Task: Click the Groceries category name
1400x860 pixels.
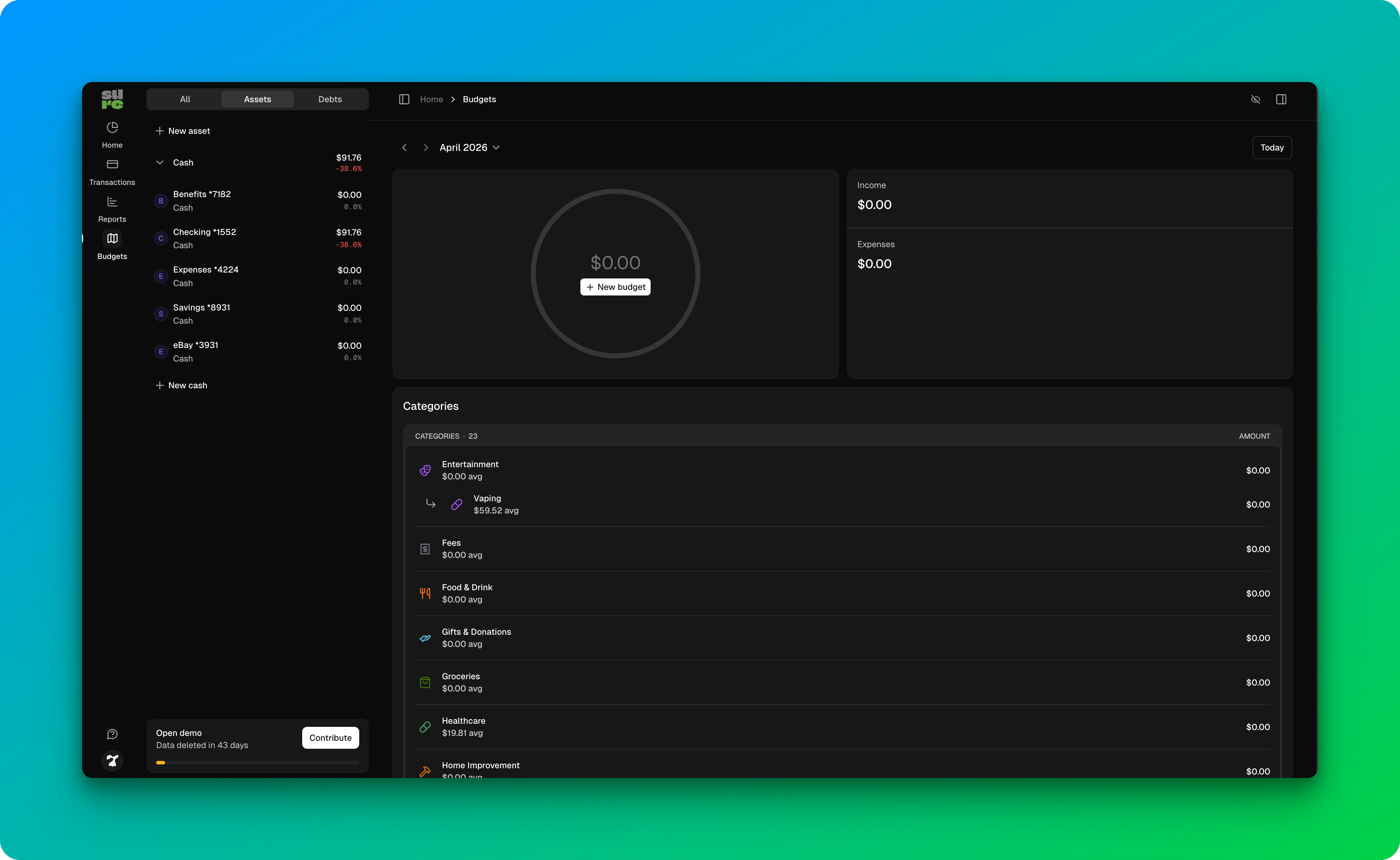Action: point(461,676)
